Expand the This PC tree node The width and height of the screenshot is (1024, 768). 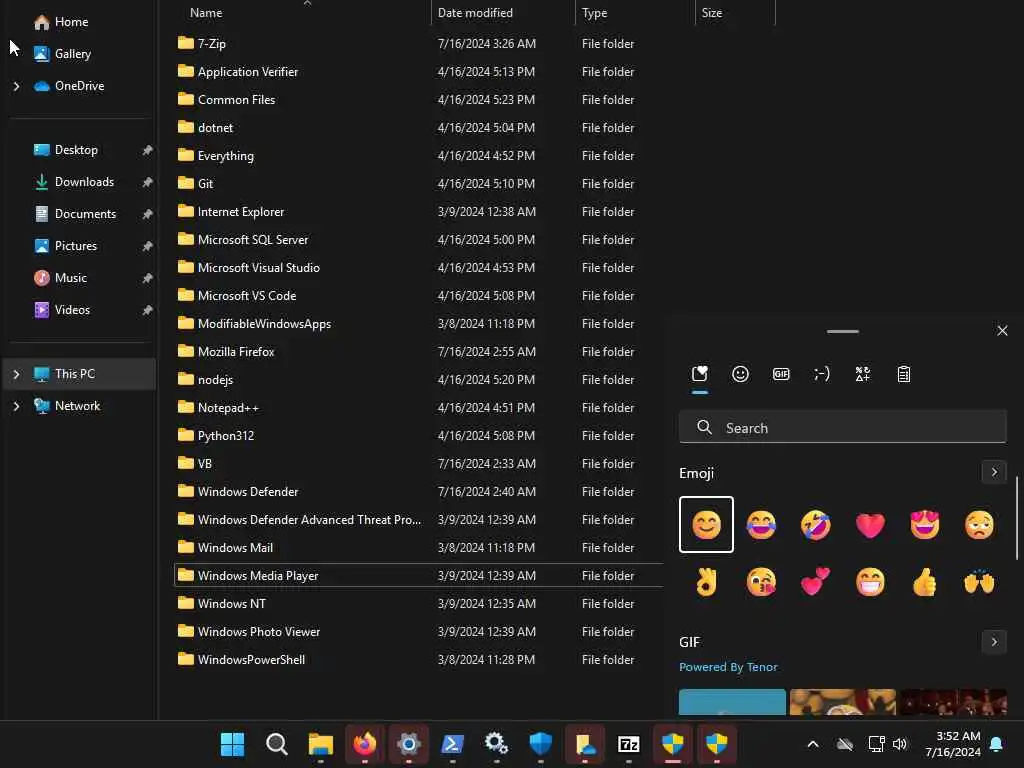pos(16,374)
